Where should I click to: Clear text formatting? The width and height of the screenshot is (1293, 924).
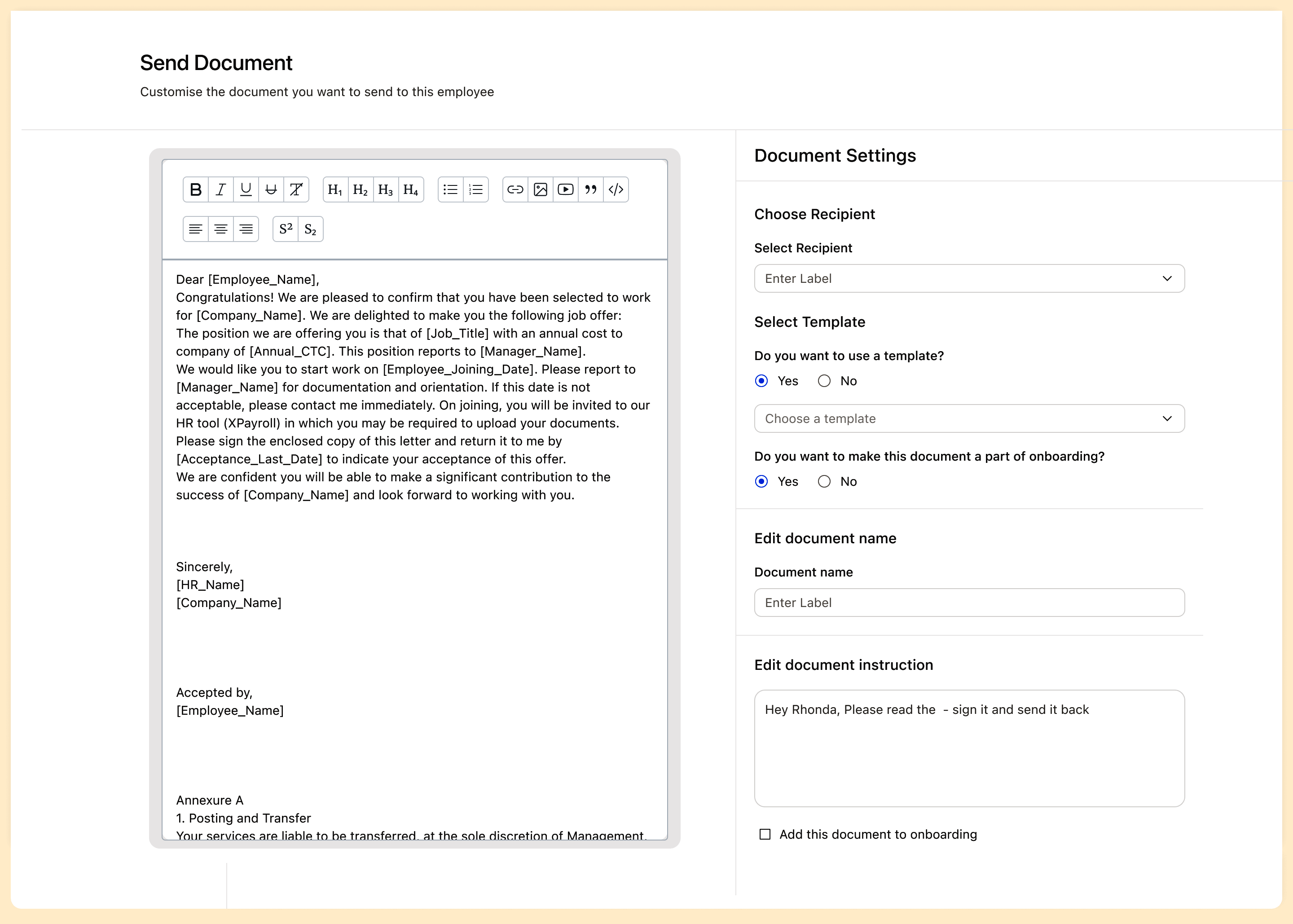296,189
